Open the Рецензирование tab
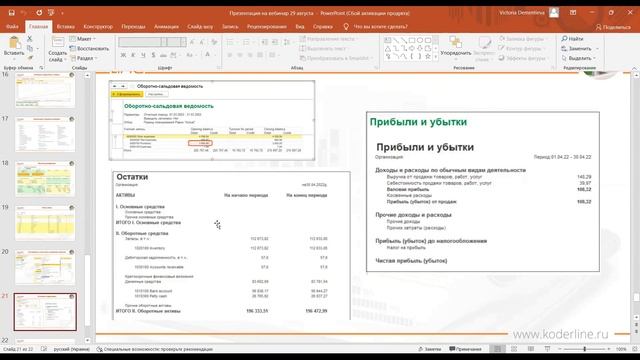640x360 pixels. click(x=267, y=27)
